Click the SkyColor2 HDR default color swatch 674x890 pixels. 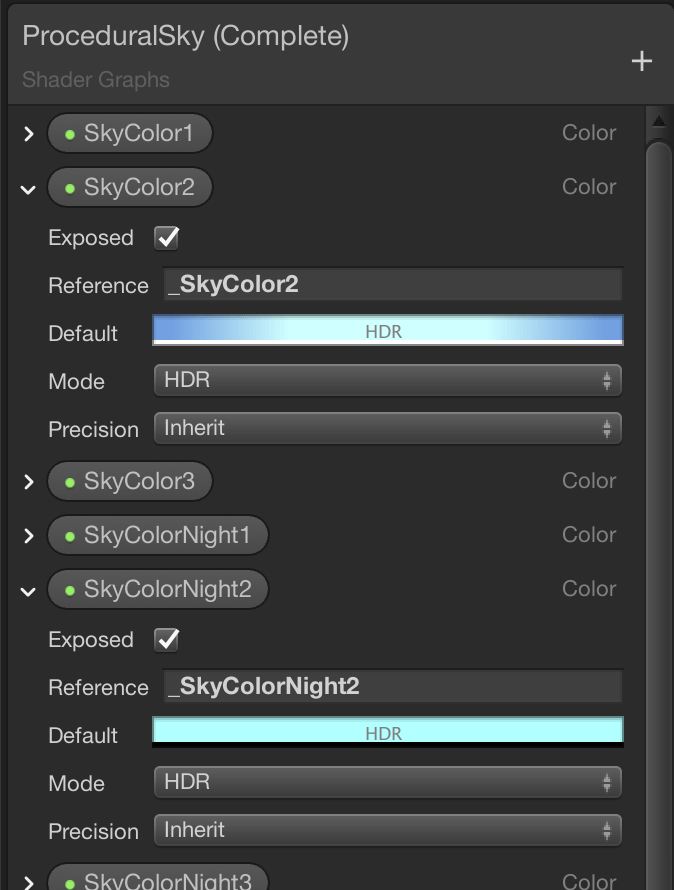coord(387,330)
